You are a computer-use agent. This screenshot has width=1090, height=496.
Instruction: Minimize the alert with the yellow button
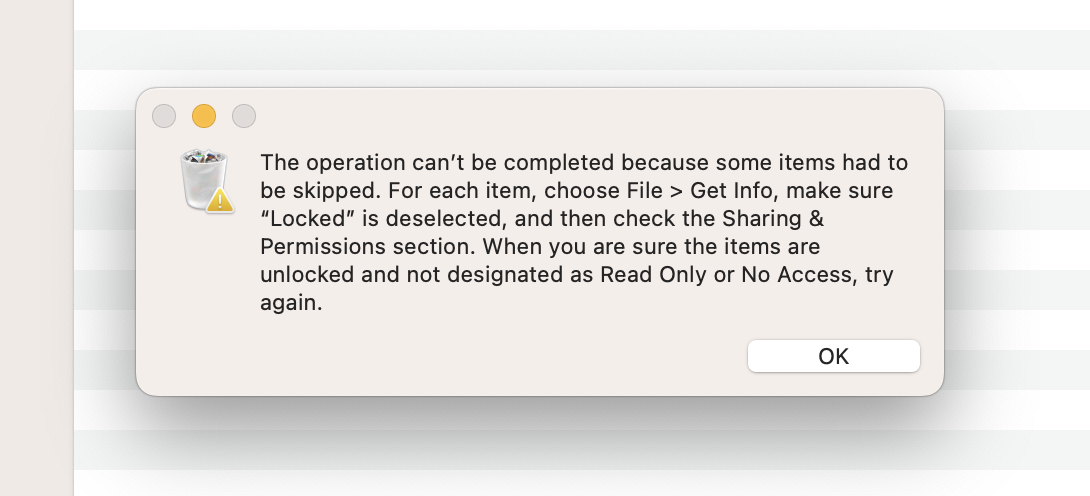(204, 116)
